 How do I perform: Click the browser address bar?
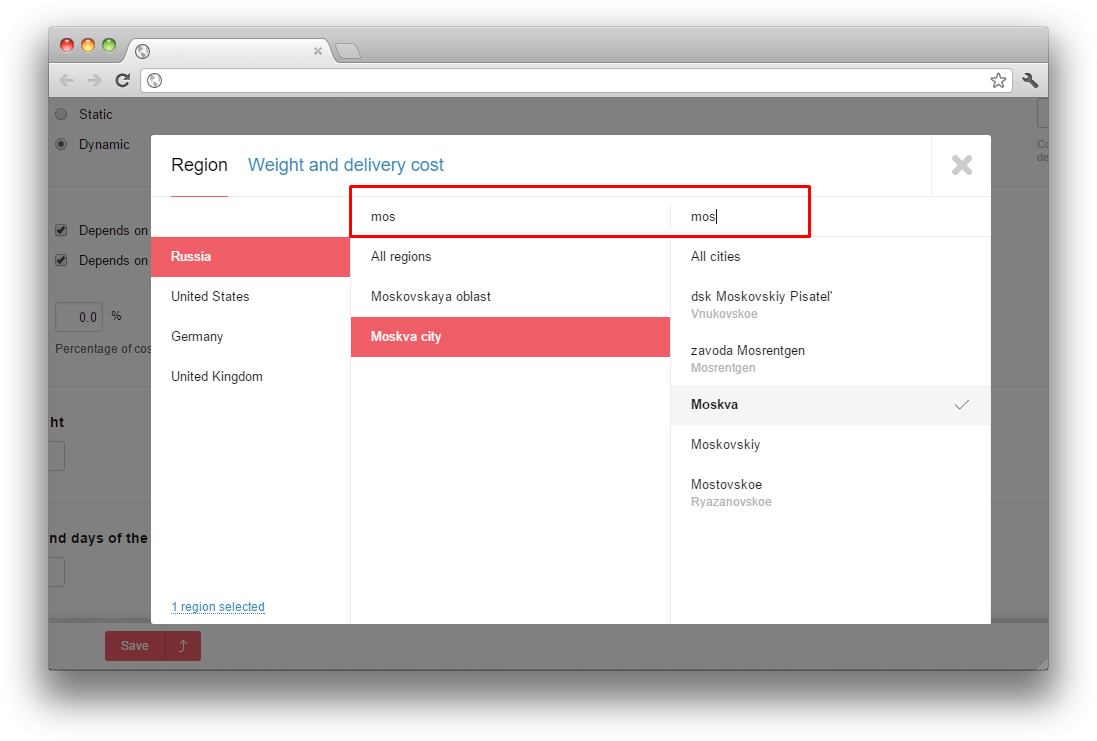coord(574,80)
